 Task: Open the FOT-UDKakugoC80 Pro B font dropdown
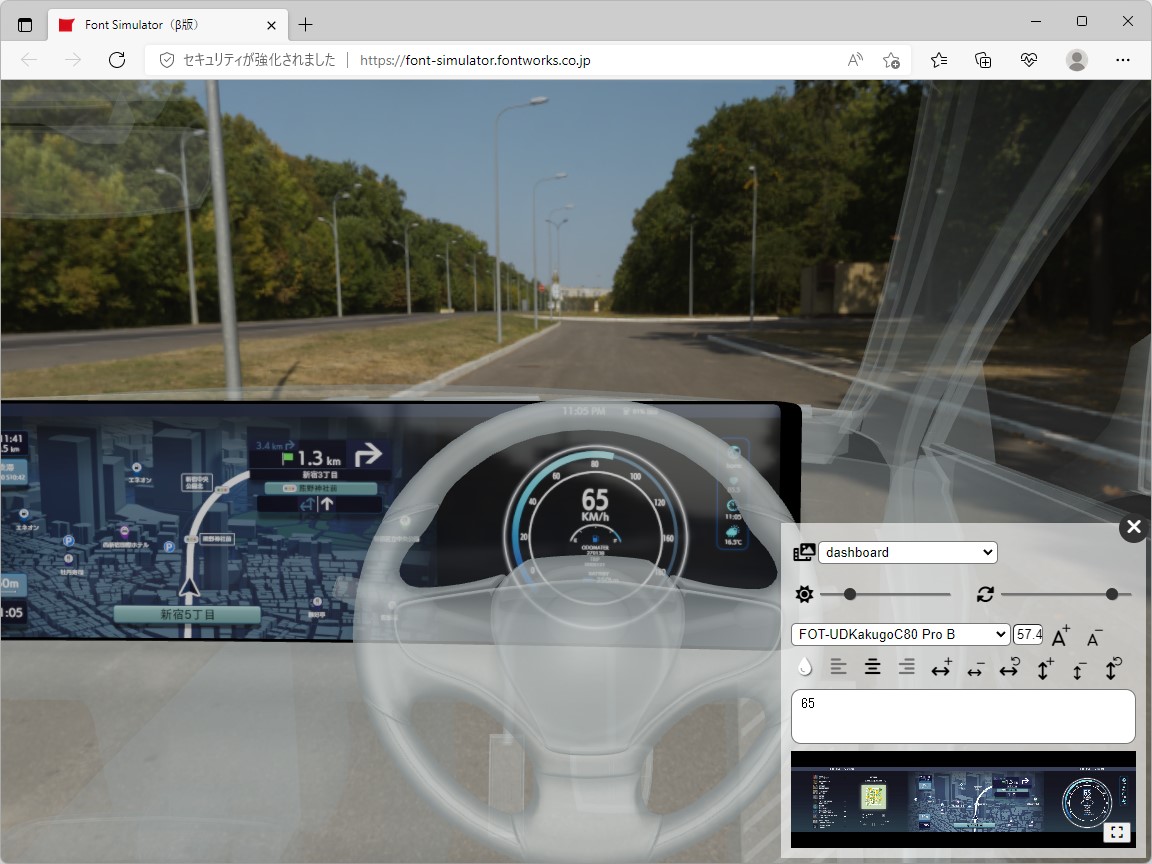coord(900,634)
